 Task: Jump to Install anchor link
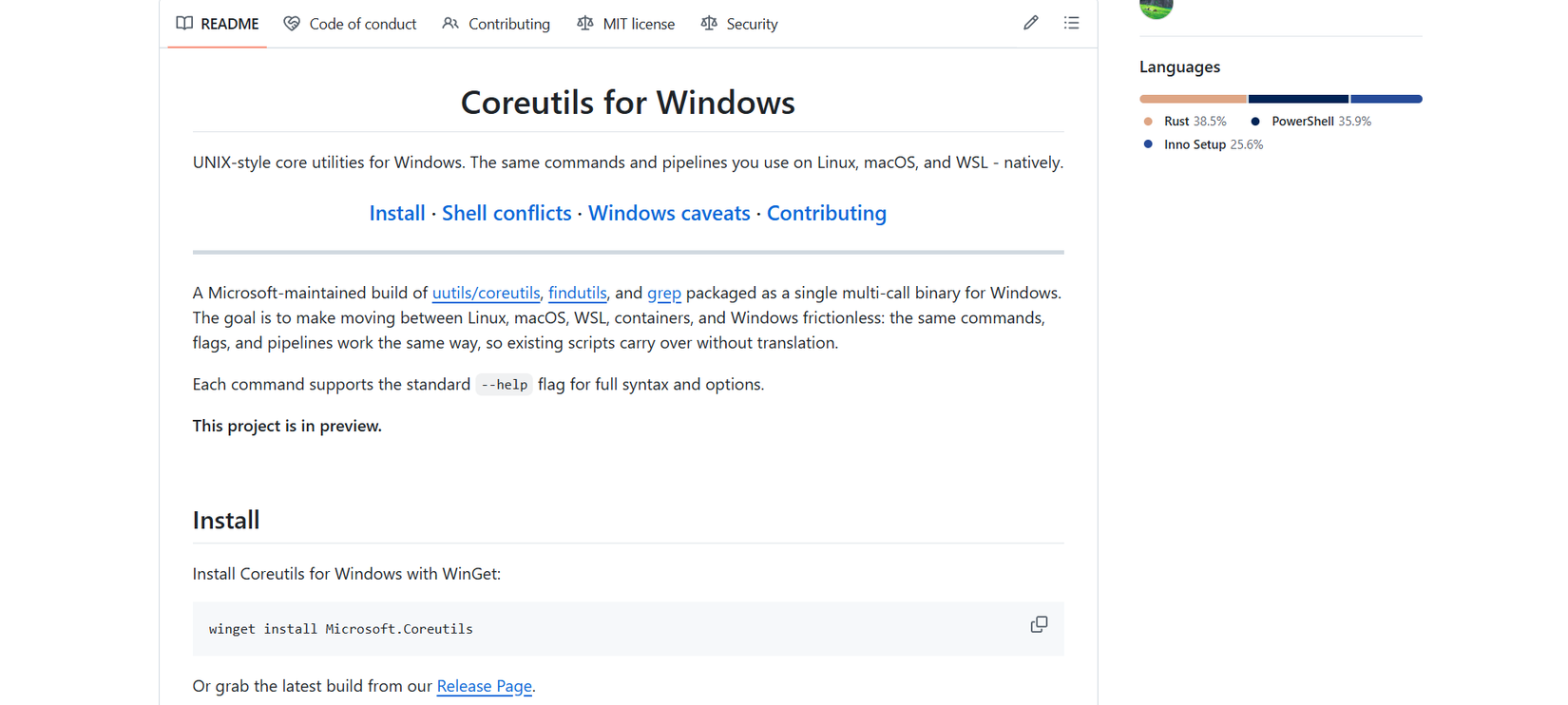point(397,213)
